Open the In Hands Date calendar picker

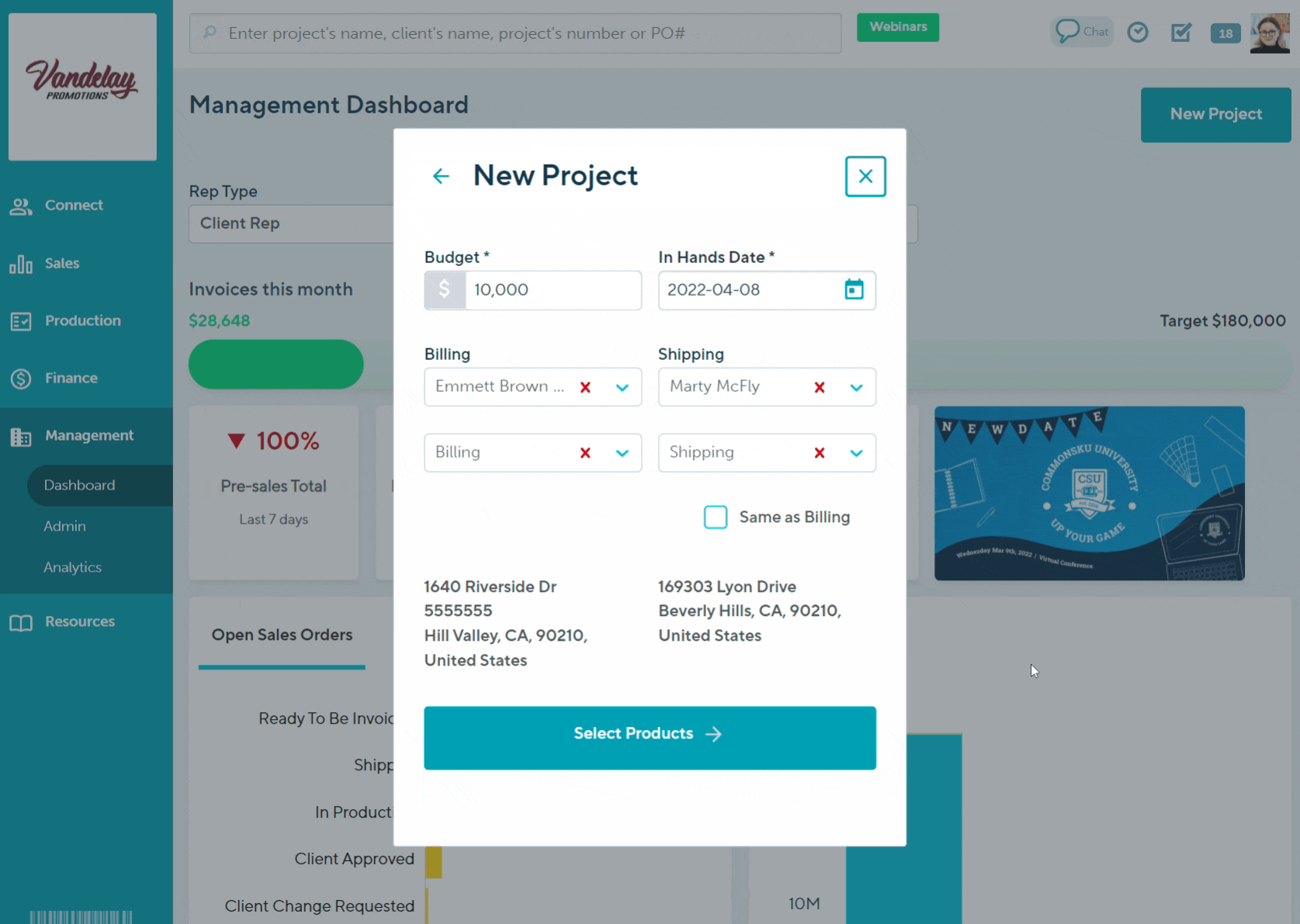[x=854, y=290]
